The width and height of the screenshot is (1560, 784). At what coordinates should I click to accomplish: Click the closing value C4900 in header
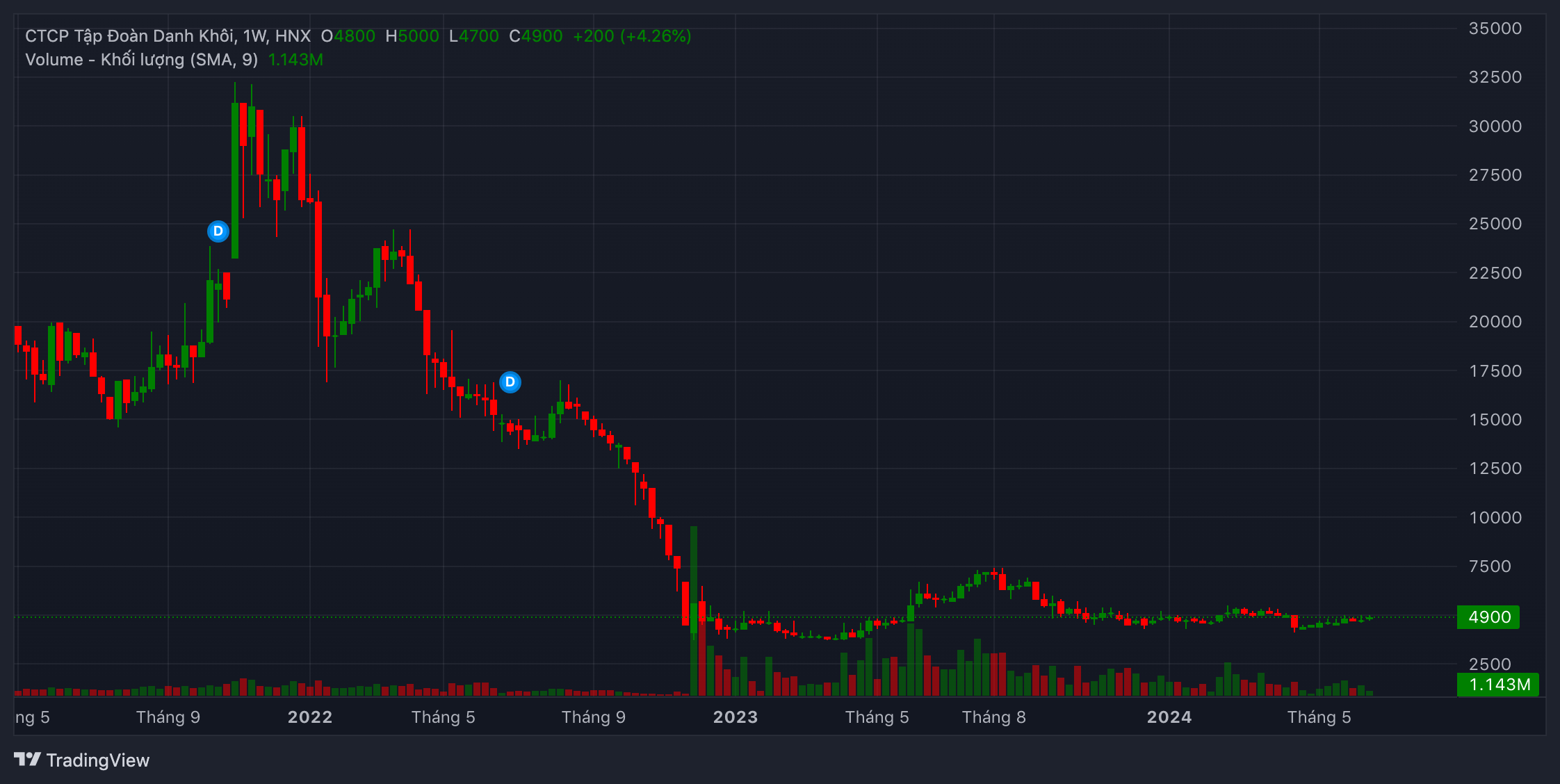coord(536,35)
